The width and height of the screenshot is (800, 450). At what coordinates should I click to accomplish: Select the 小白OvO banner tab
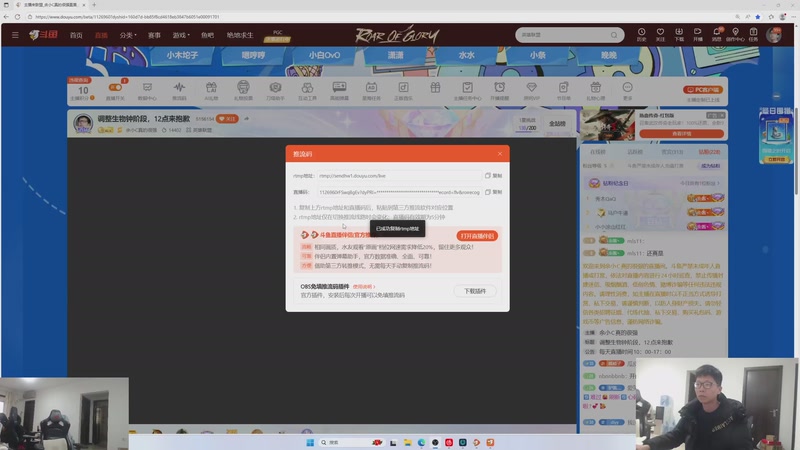(324, 55)
